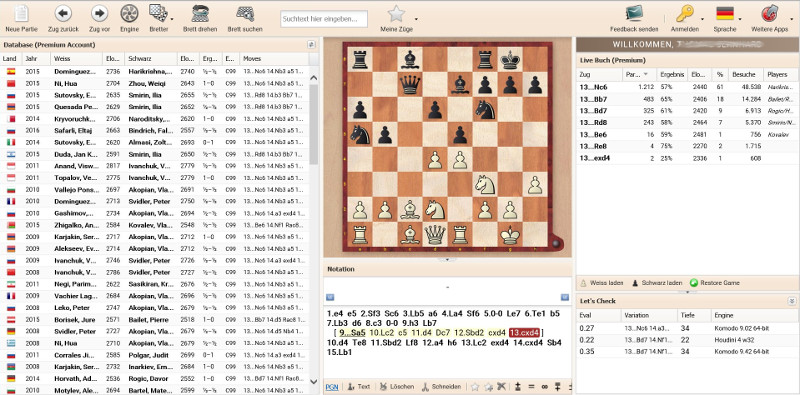The width and height of the screenshot is (800, 395).
Task: Open Weitere Apps icon
Action: point(769,13)
